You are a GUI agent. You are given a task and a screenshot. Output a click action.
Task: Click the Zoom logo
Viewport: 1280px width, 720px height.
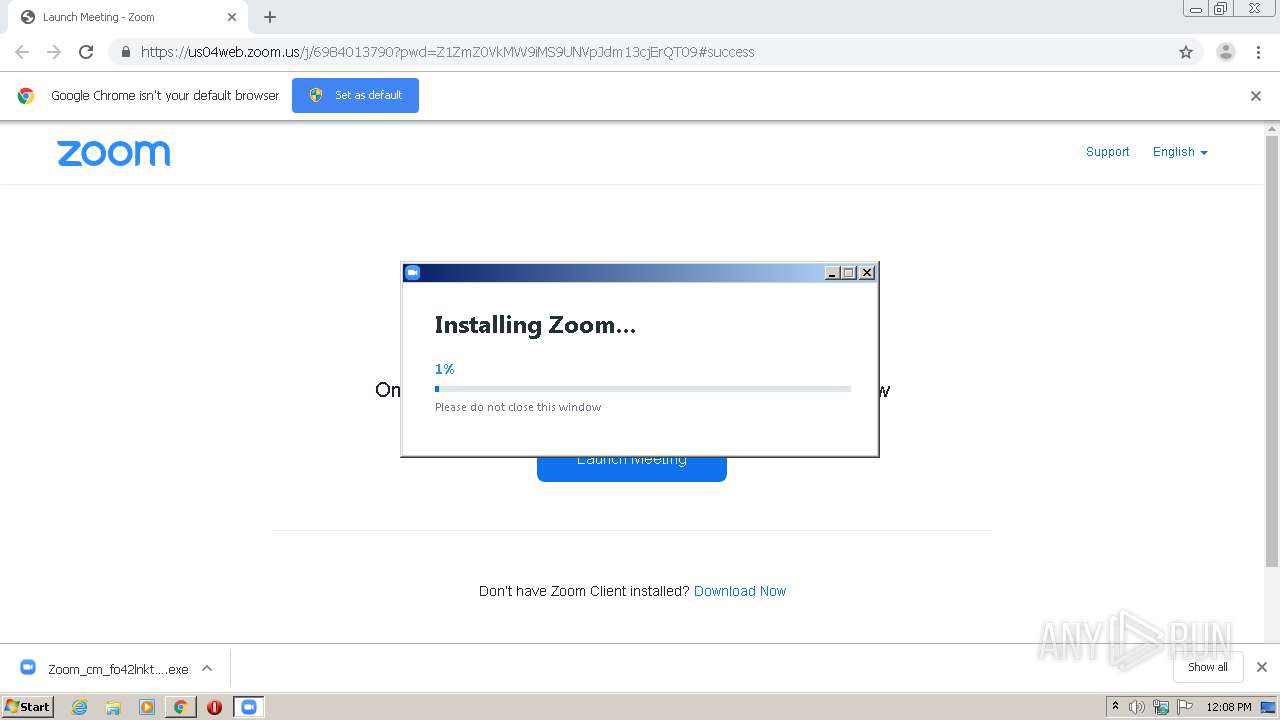[113, 153]
